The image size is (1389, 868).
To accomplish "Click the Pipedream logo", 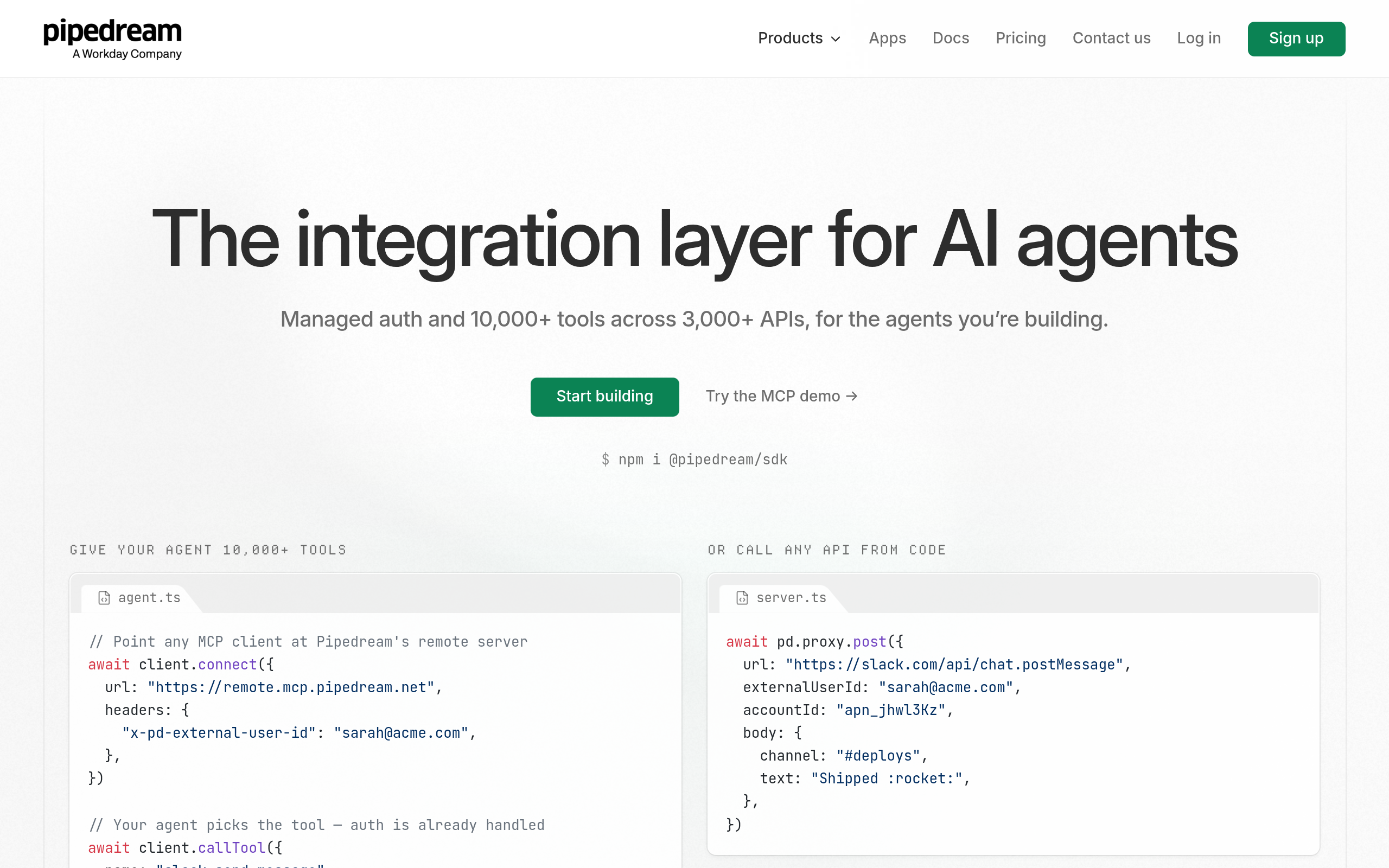I will click(x=112, y=39).
